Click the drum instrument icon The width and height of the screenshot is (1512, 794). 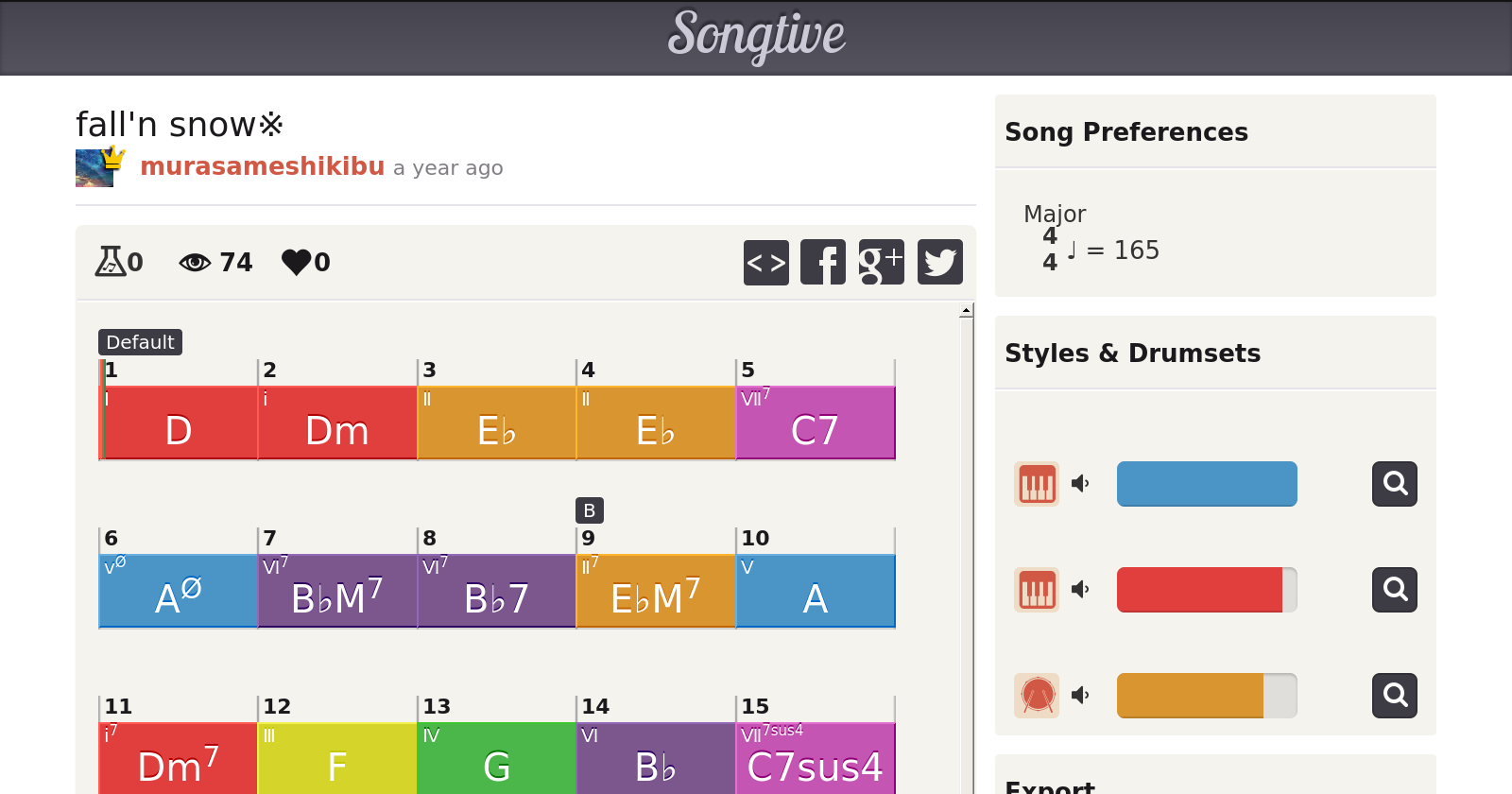[1037, 696]
